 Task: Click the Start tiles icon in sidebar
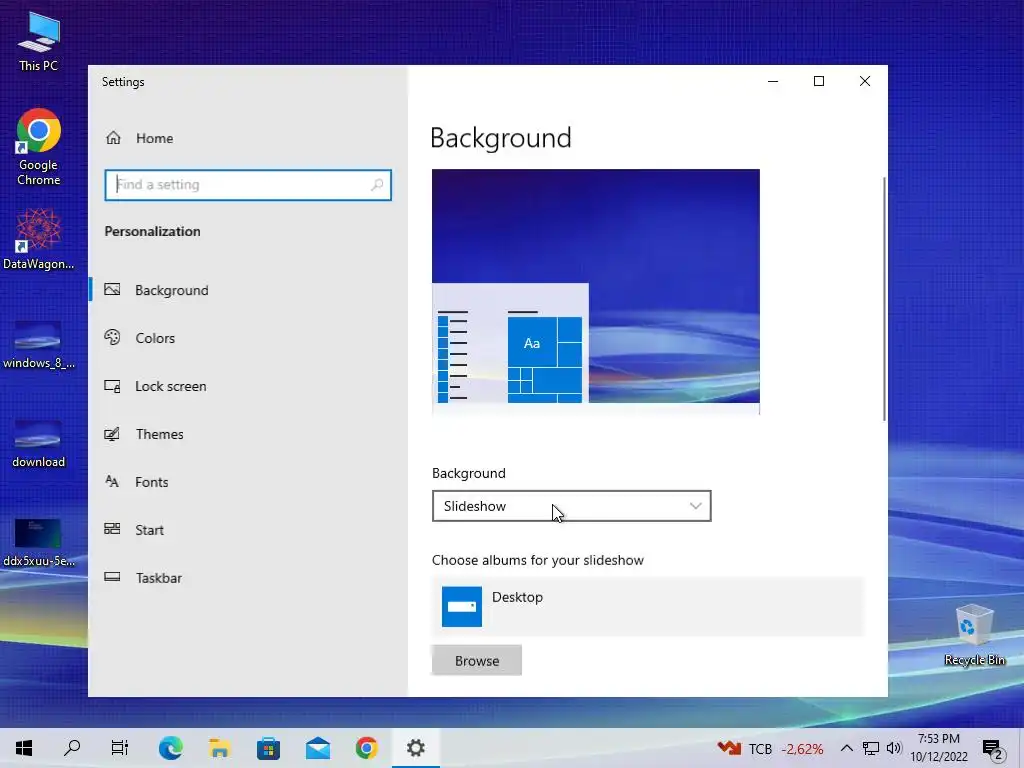point(112,529)
